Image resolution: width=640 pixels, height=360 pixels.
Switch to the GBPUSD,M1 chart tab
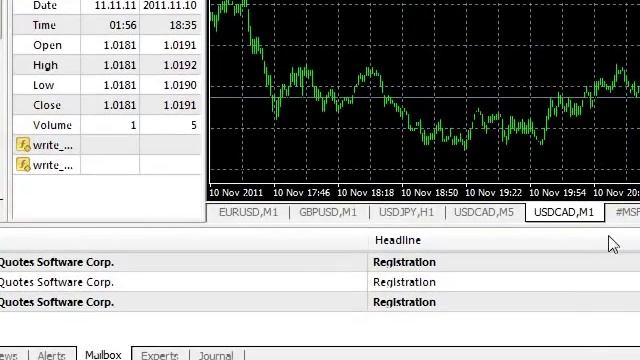point(328,212)
